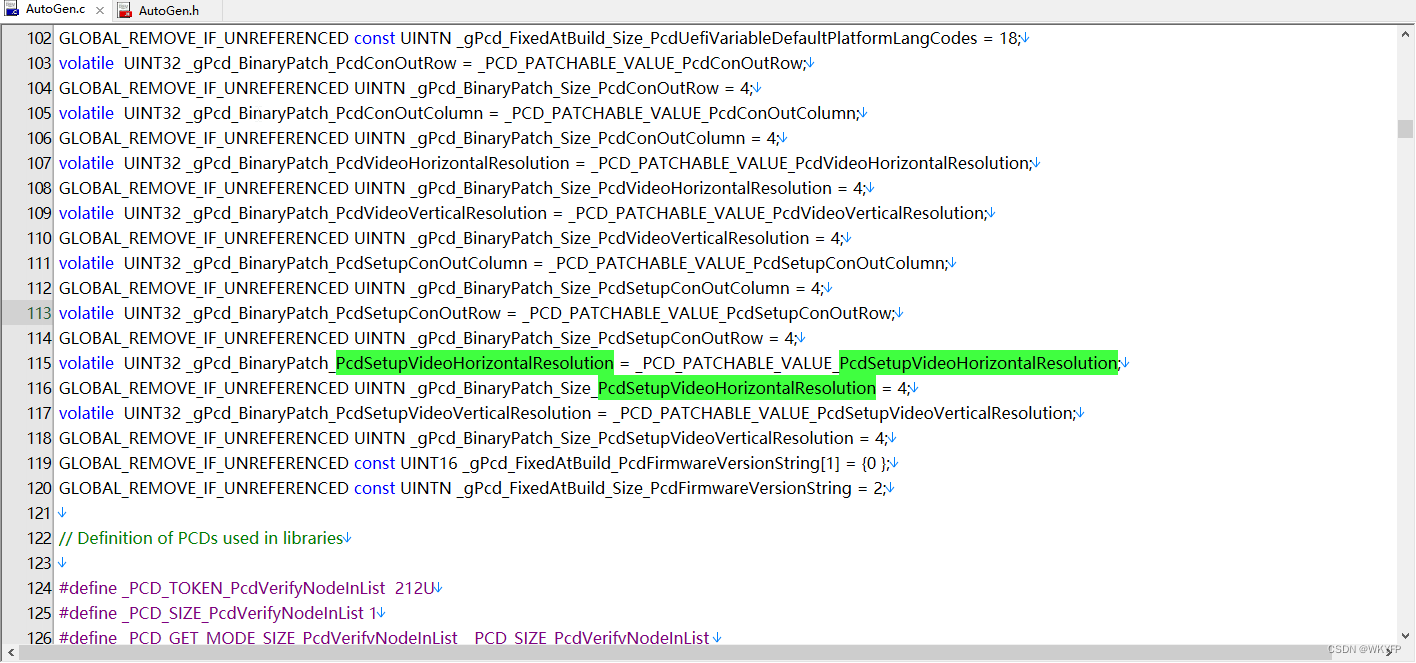Screen dimensions: 1416x663
Task: Click the scrollbar up arrow
Action: 1406,33
